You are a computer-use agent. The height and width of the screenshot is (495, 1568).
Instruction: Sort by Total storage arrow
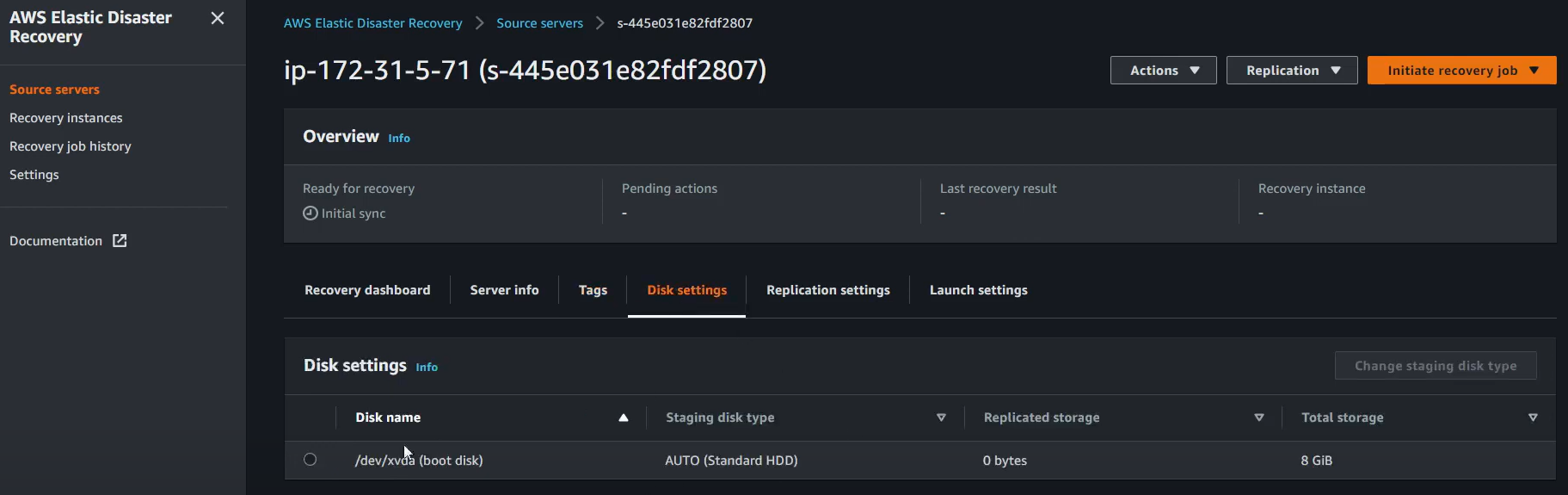click(1533, 418)
